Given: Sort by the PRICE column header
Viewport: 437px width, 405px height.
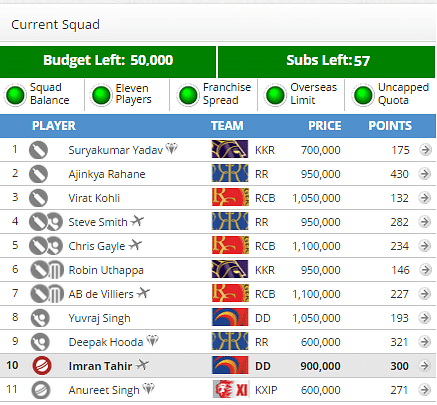Looking at the screenshot, I should pos(325,126).
